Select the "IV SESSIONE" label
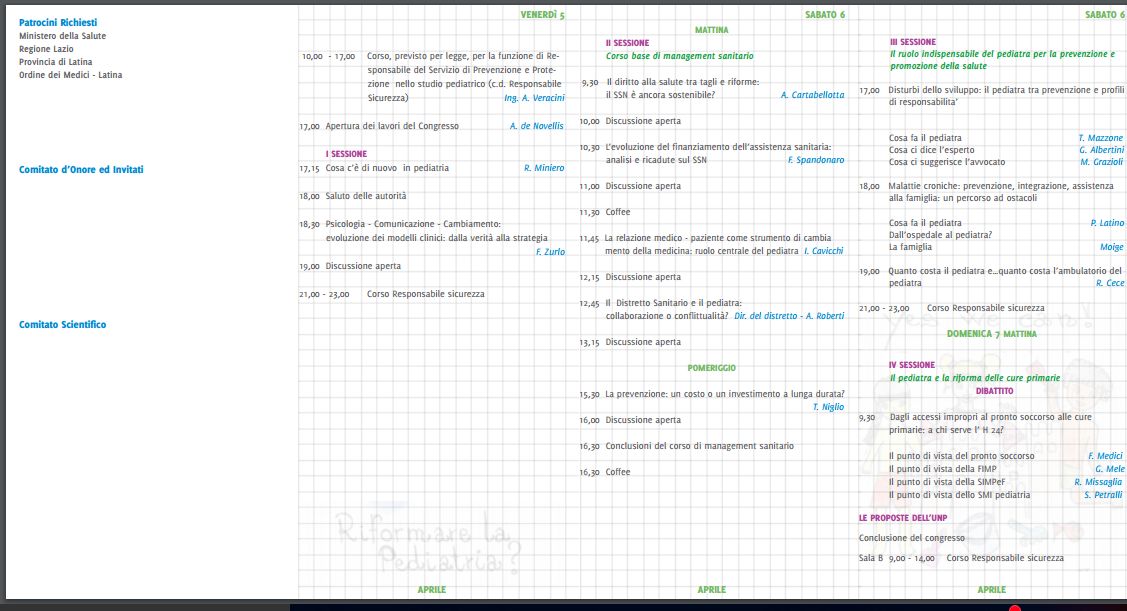The width and height of the screenshot is (1127, 611). coord(911,365)
